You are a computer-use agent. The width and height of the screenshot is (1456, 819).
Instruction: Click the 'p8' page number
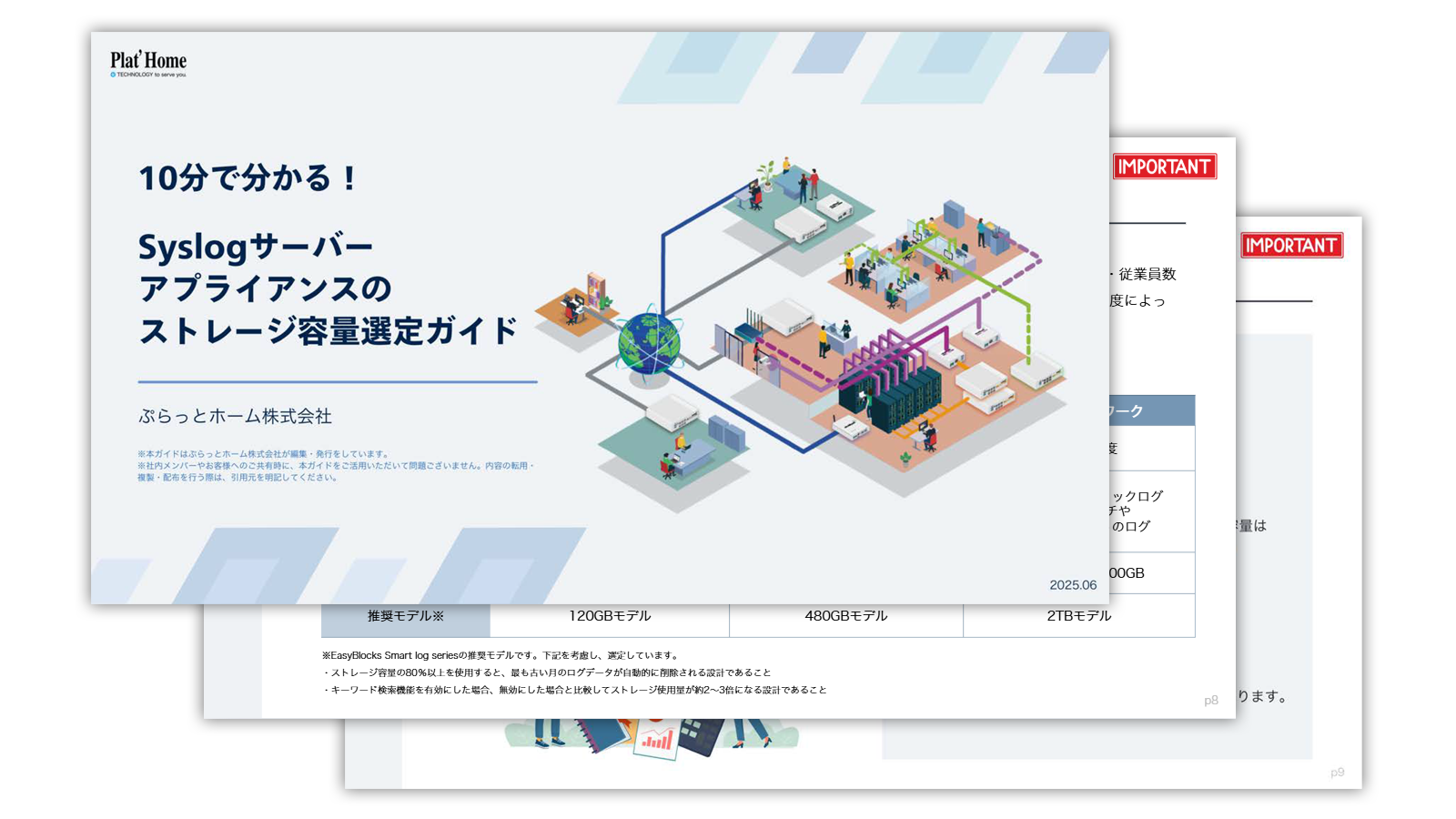pos(1210,701)
